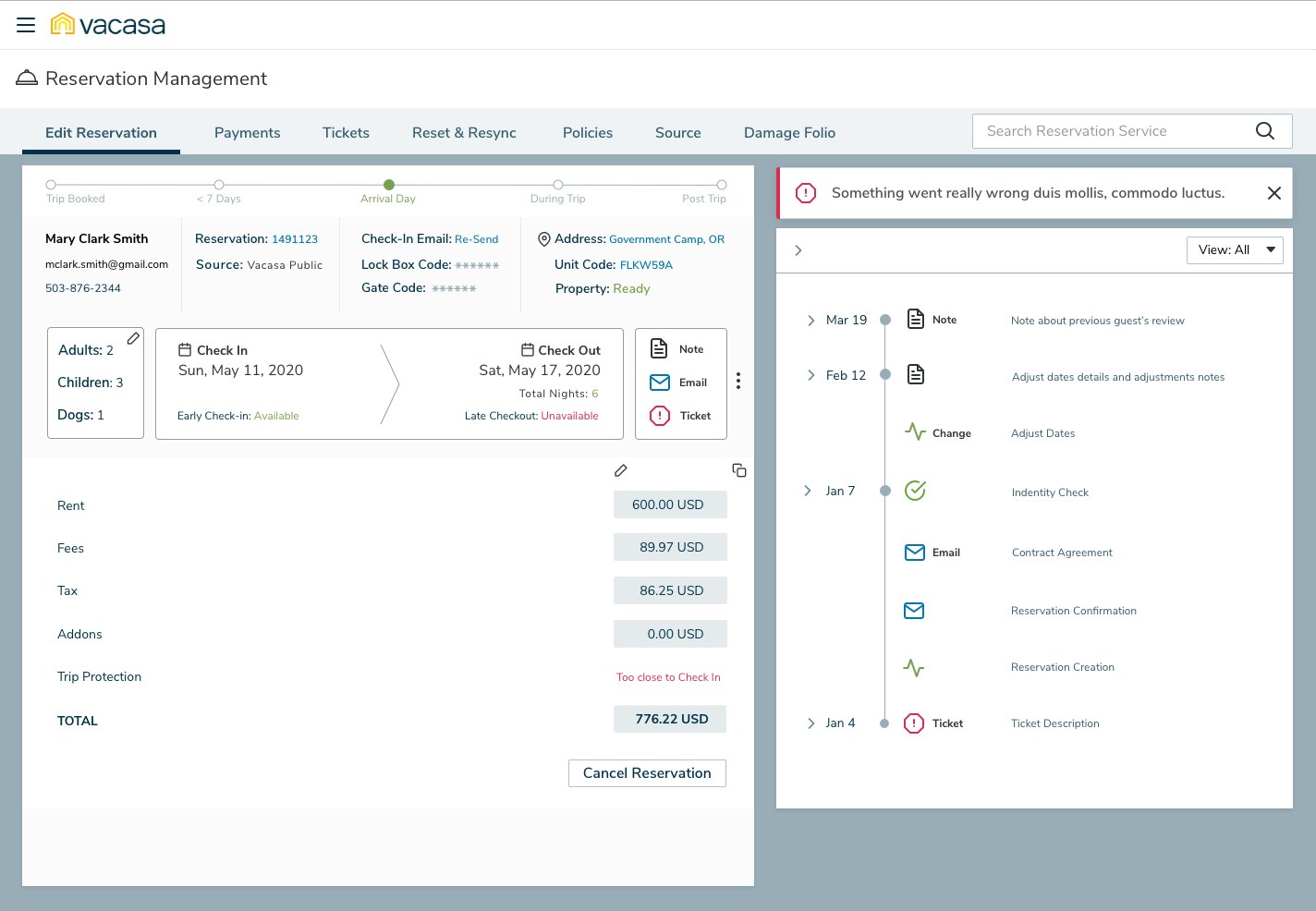The image size is (1316, 911).
Task: Click the address location pin icon
Action: [544, 239]
